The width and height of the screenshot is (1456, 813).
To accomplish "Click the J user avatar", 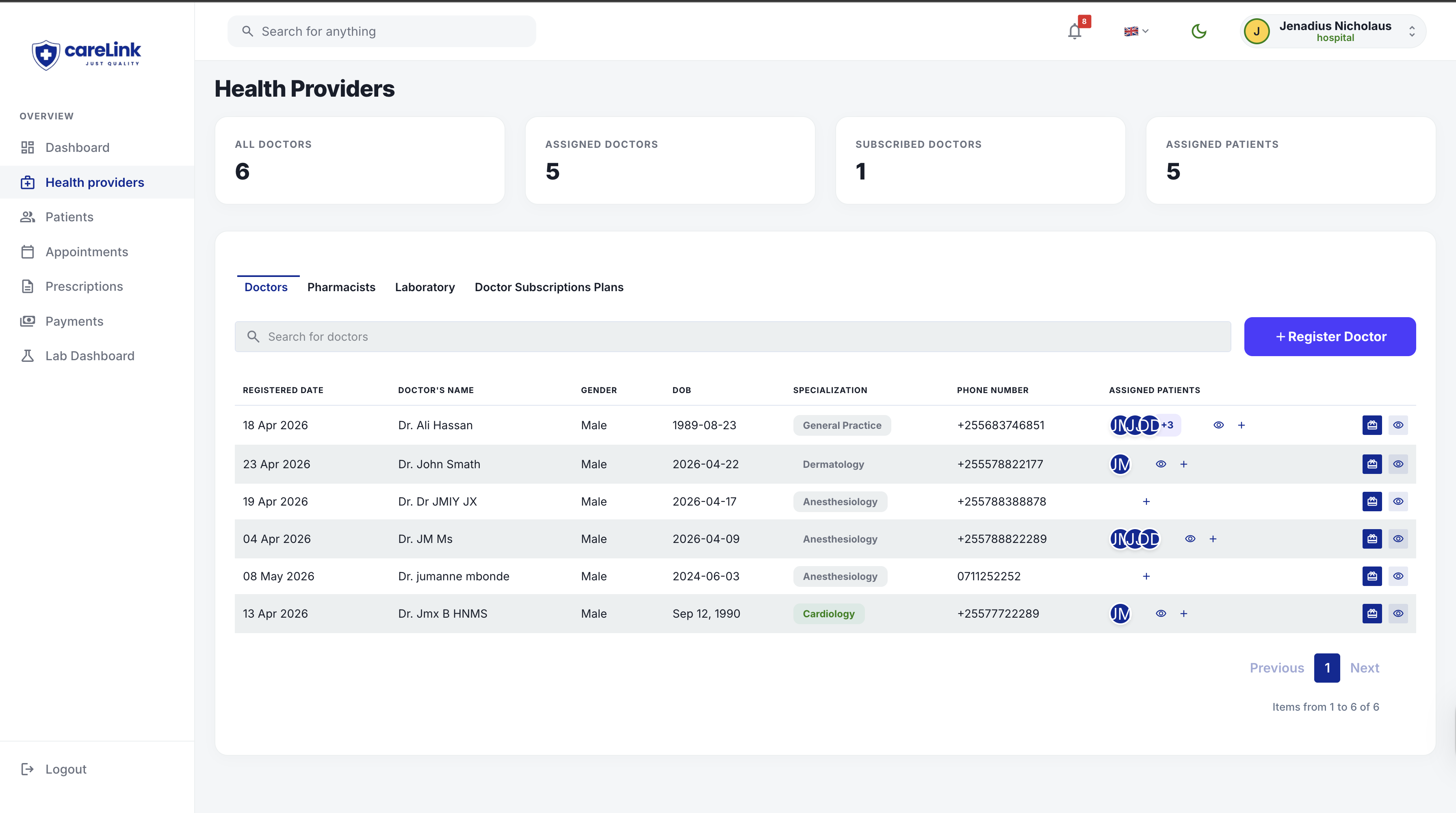I will [x=1257, y=31].
